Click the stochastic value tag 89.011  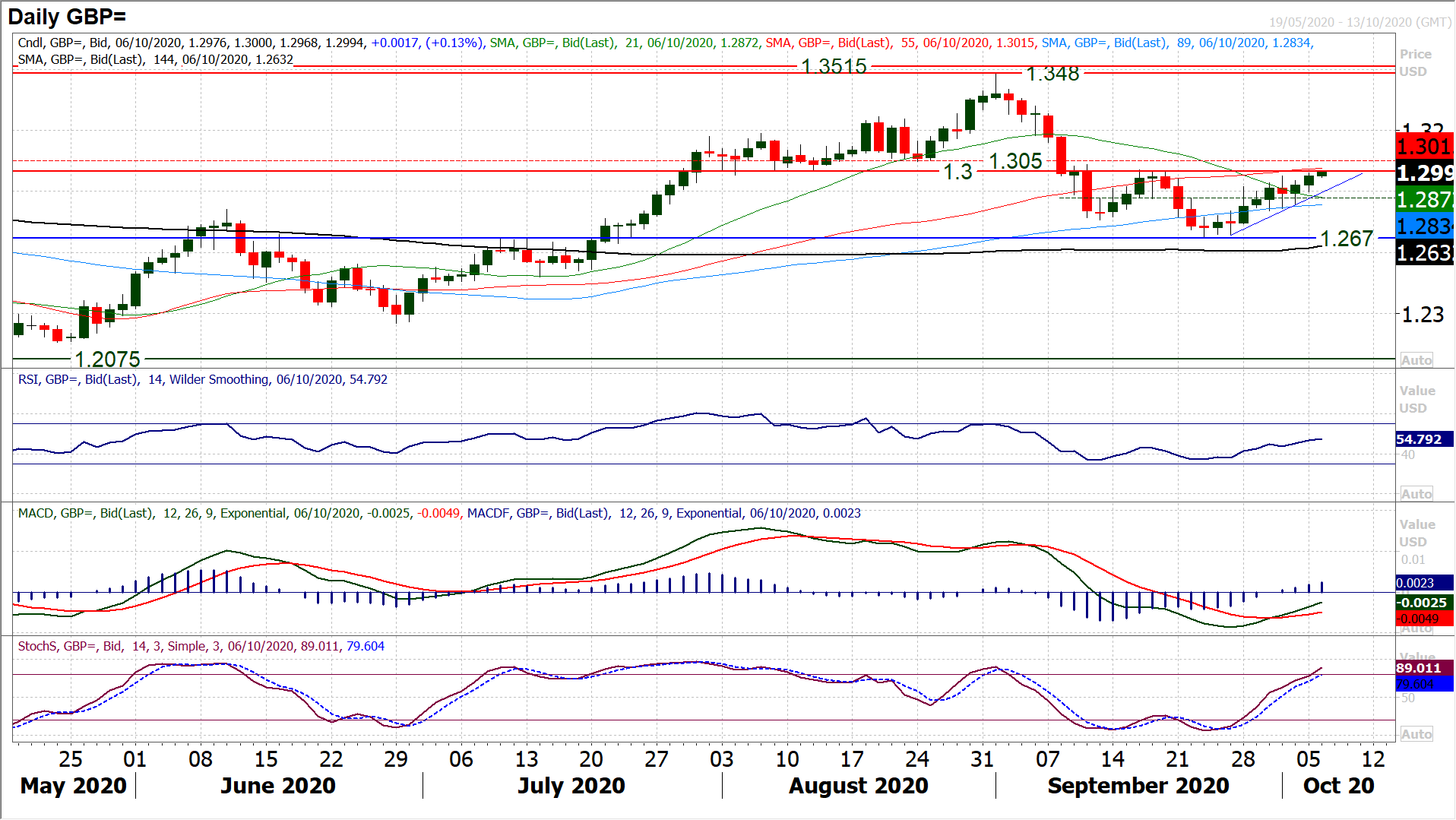pos(1424,668)
